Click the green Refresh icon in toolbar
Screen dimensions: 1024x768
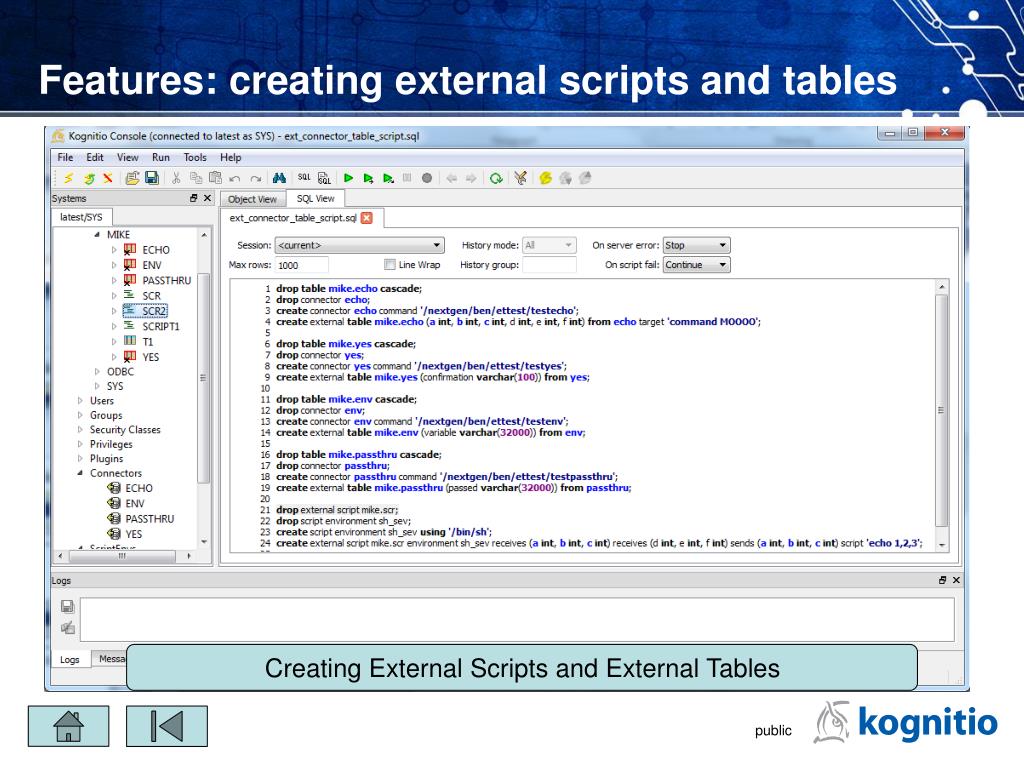click(x=496, y=178)
